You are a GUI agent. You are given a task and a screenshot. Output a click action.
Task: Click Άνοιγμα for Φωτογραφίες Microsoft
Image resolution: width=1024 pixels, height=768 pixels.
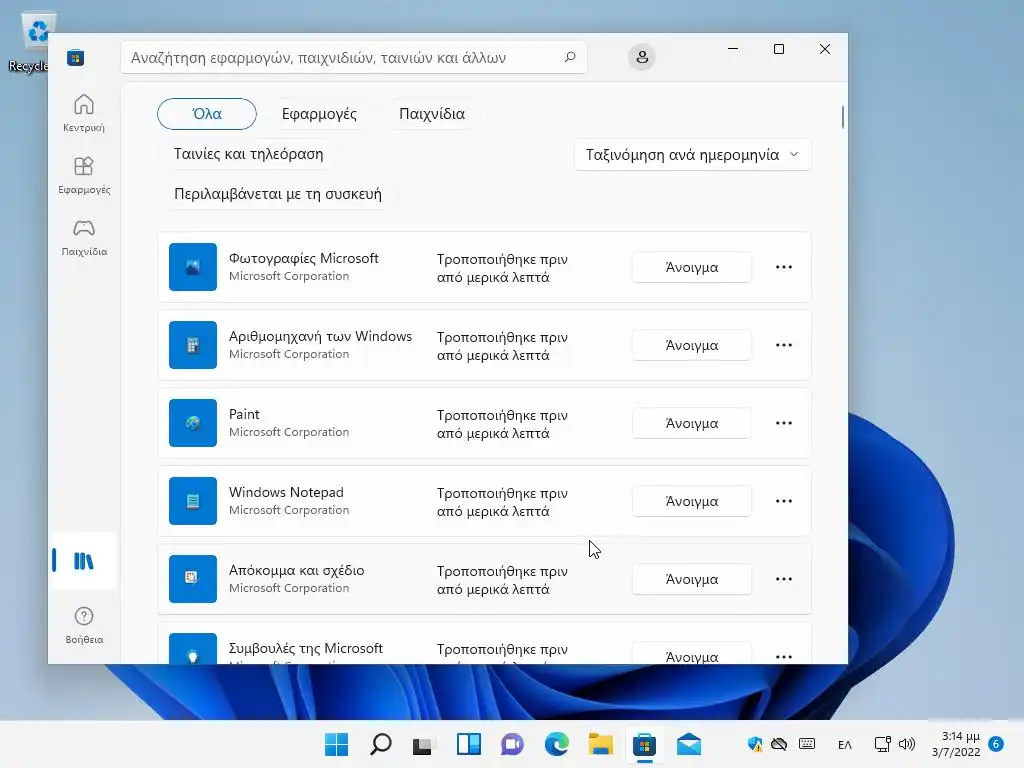(x=692, y=267)
